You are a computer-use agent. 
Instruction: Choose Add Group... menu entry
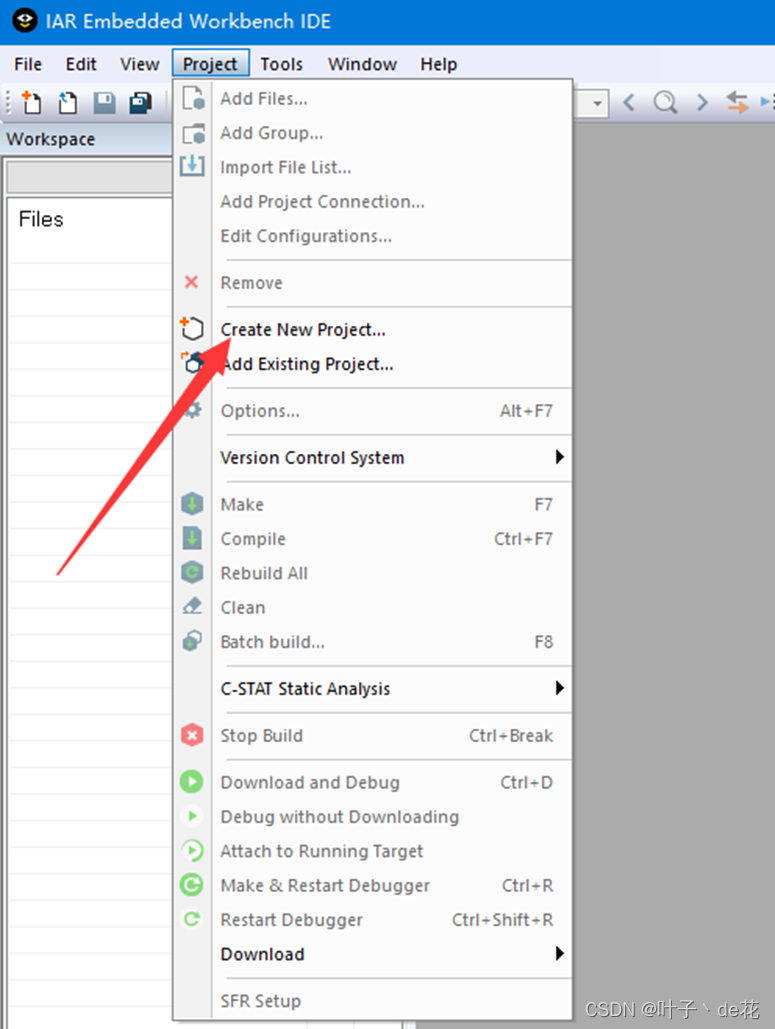pos(373,133)
